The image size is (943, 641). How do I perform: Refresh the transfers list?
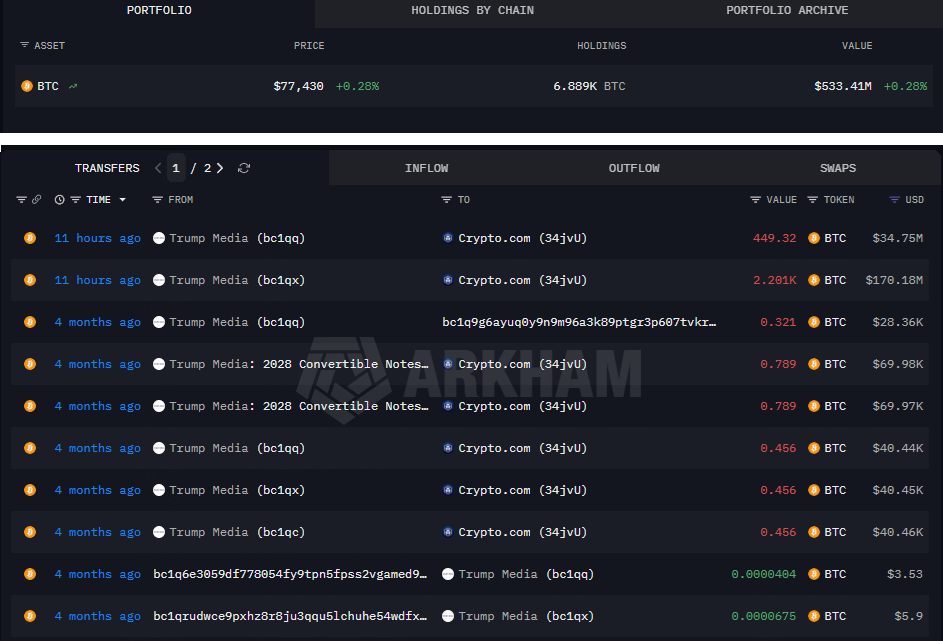[x=244, y=168]
